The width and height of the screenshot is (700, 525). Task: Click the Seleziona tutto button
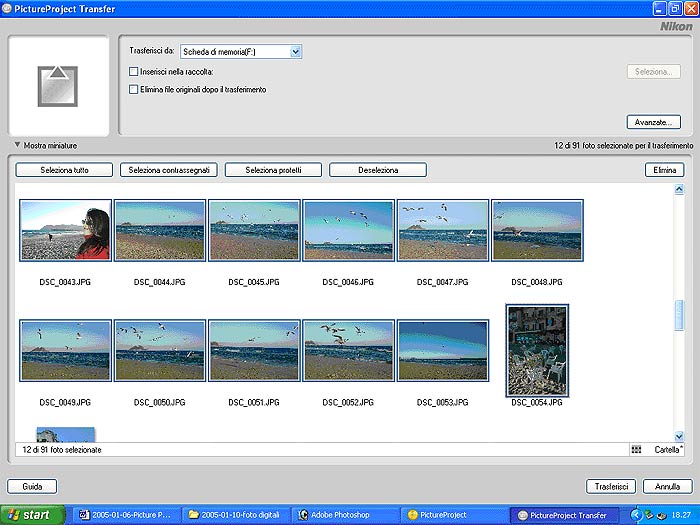pyautogui.click(x=64, y=170)
